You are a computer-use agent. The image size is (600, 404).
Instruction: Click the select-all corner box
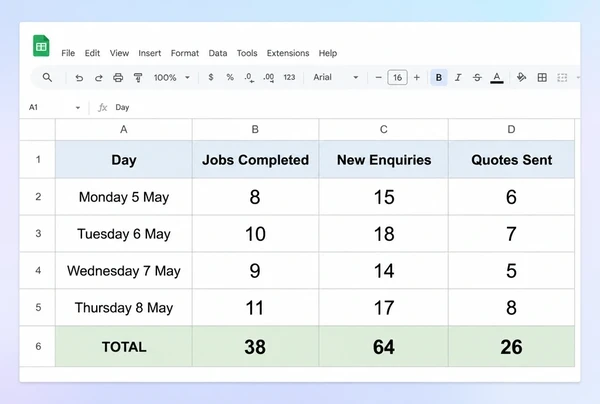[x=38, y=130]
